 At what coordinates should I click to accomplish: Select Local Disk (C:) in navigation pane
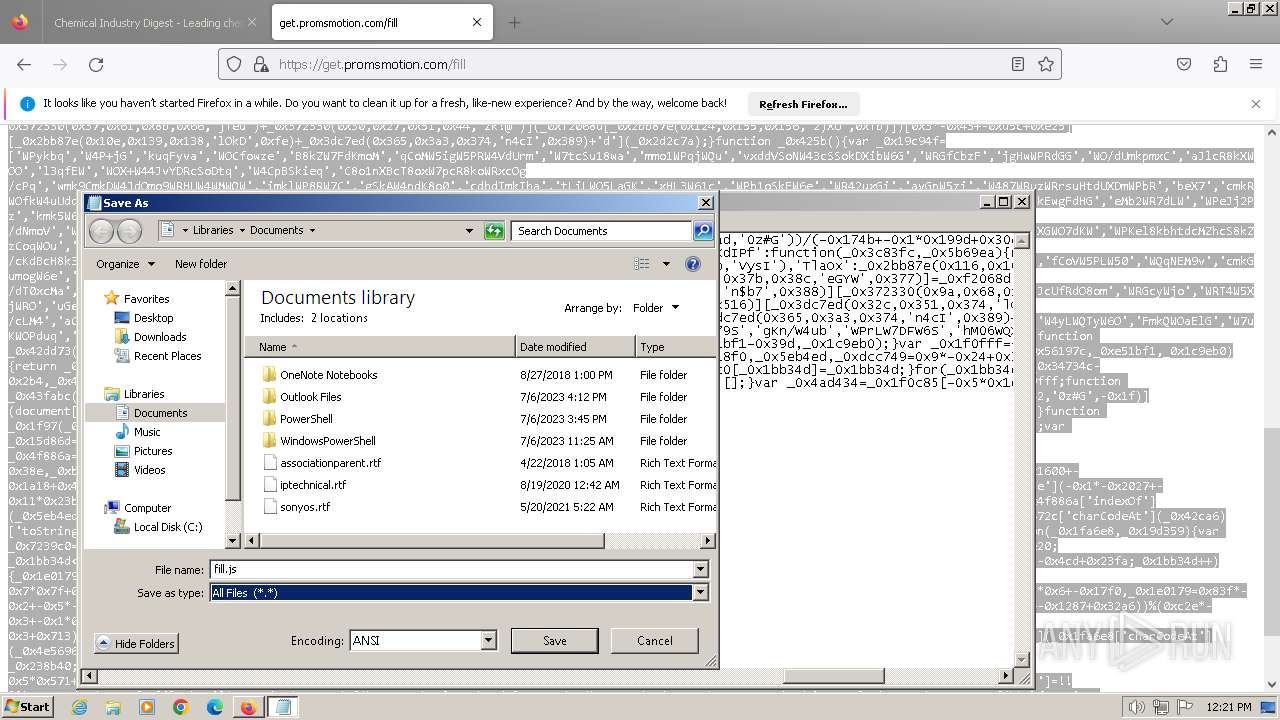click(167, 527)
